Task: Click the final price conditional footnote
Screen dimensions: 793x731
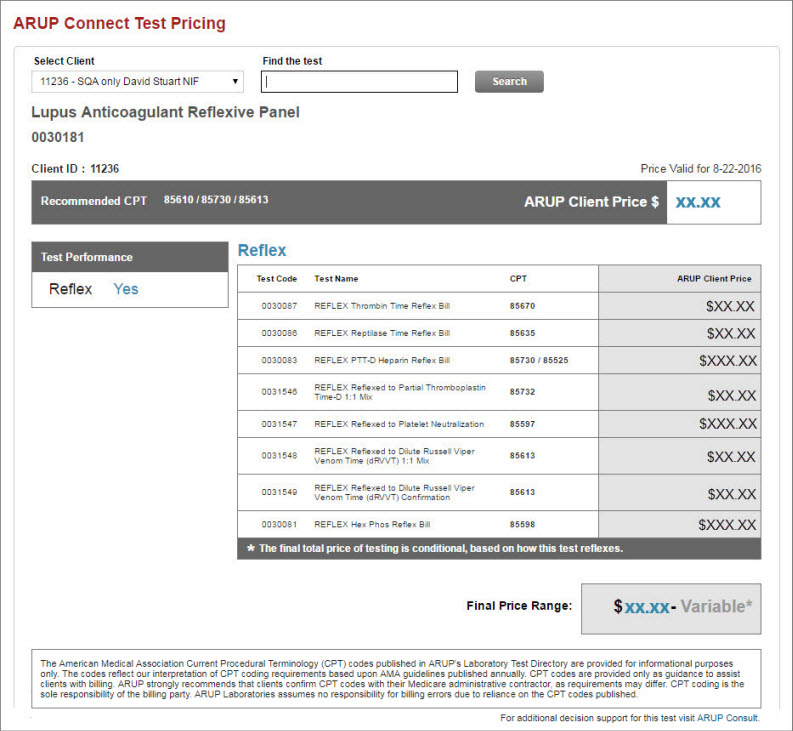Action: point(435,548)
